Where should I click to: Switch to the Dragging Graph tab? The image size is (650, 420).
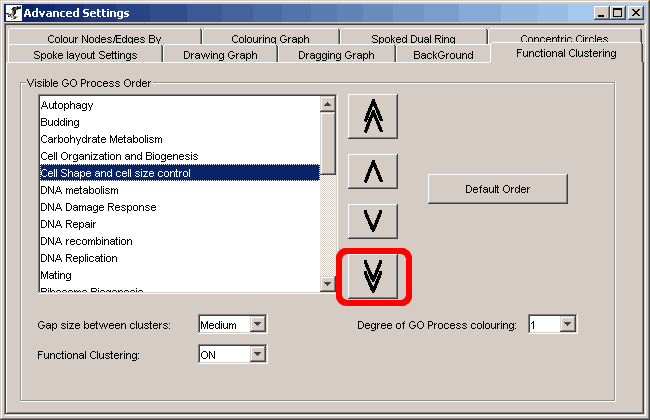coord(336,55)
